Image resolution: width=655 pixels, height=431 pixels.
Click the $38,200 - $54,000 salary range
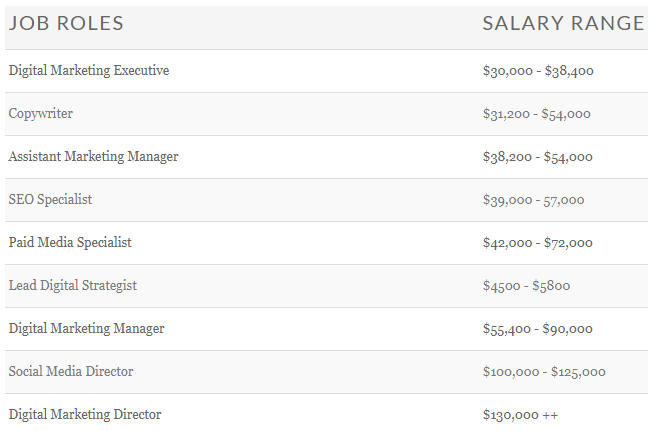538,157
